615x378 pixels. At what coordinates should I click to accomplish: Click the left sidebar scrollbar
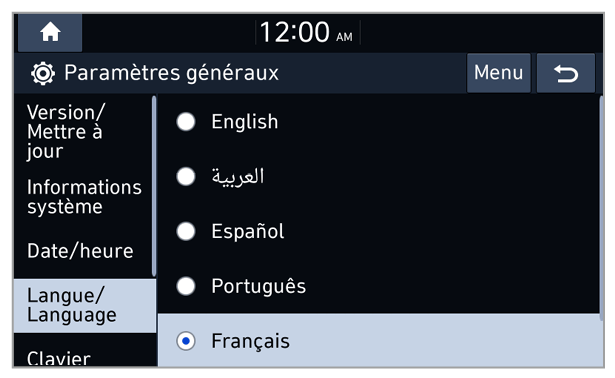coord(154,186)
